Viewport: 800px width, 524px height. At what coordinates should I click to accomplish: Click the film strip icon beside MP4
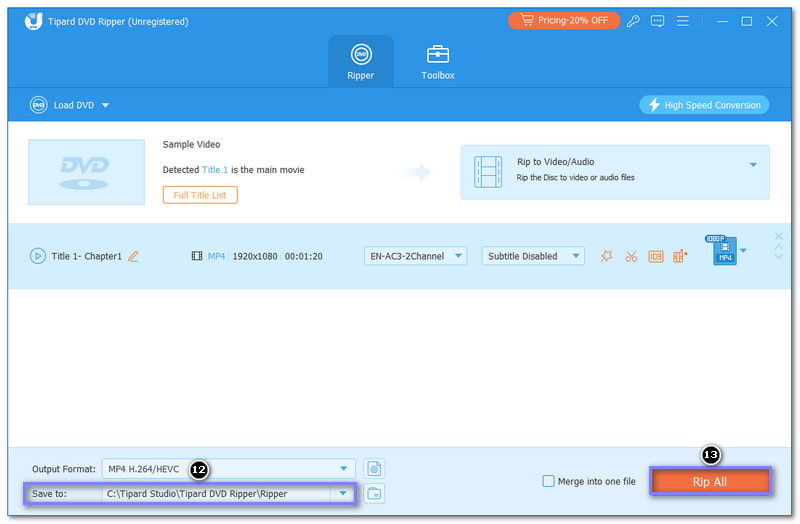(x=196, y=256)
